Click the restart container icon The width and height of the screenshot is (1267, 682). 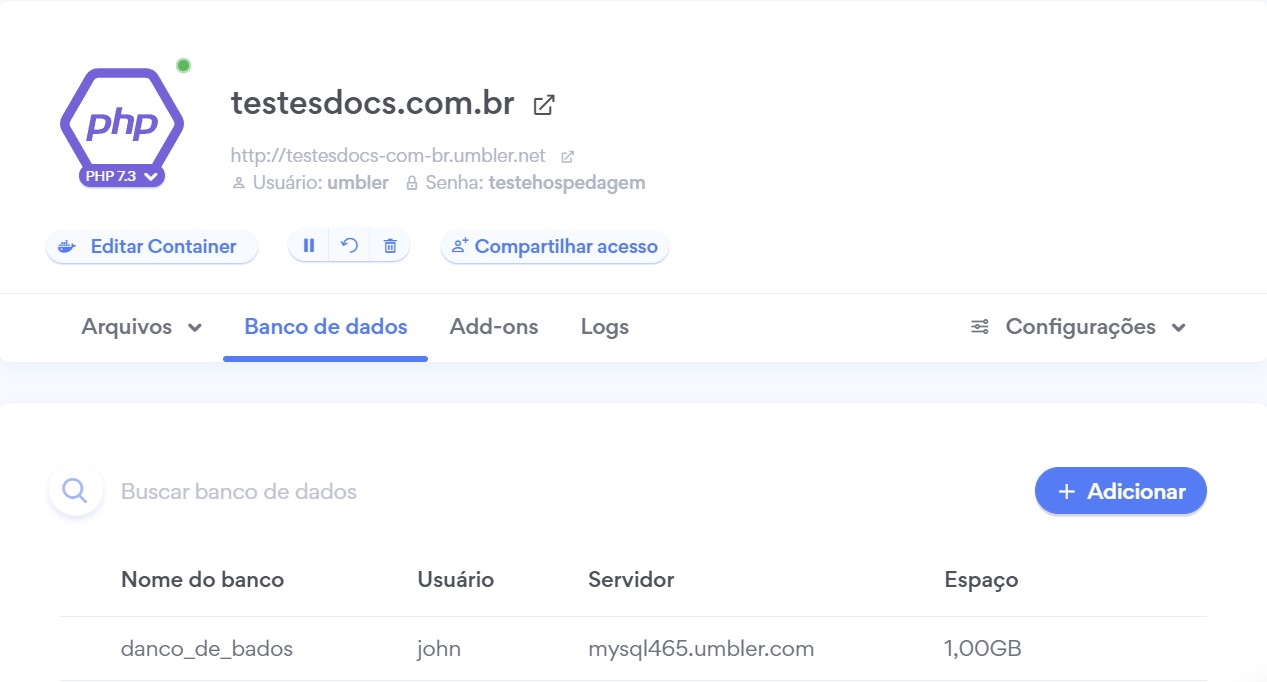349,246
